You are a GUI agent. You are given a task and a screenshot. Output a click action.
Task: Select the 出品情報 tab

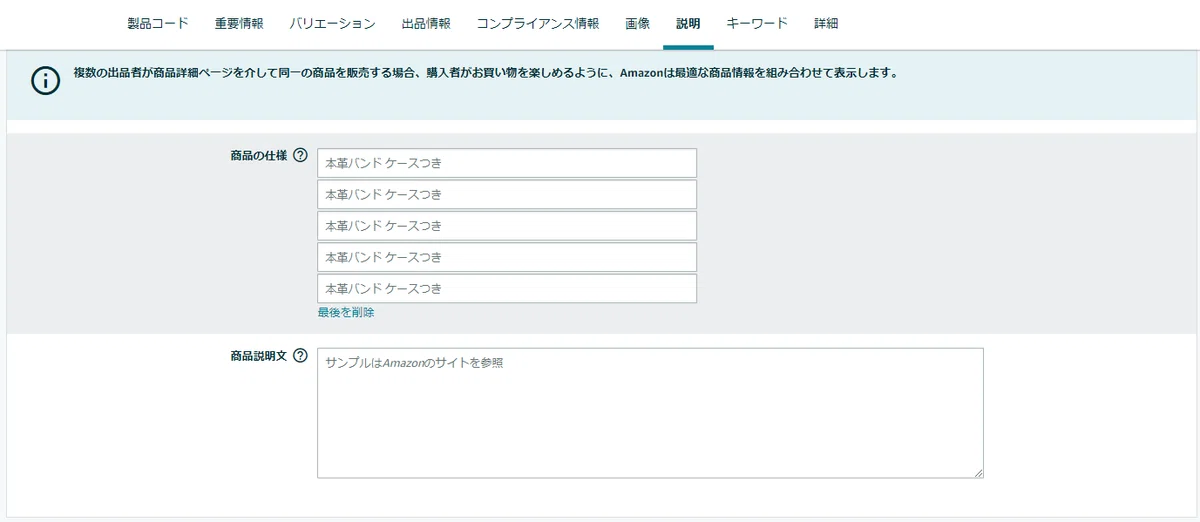pyautogui.click(x=426, y=23)
